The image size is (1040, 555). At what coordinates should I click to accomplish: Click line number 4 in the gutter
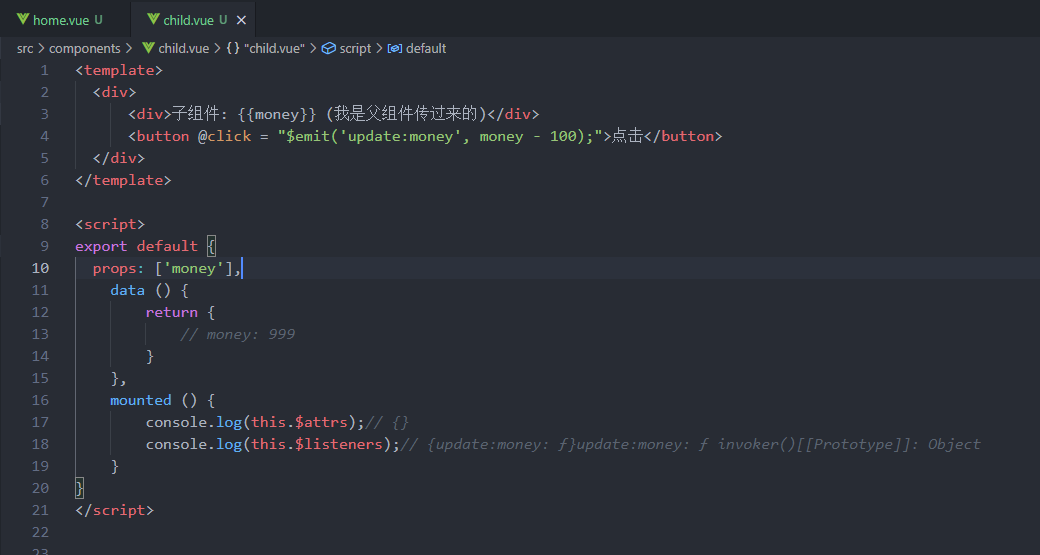coord(44,136)
